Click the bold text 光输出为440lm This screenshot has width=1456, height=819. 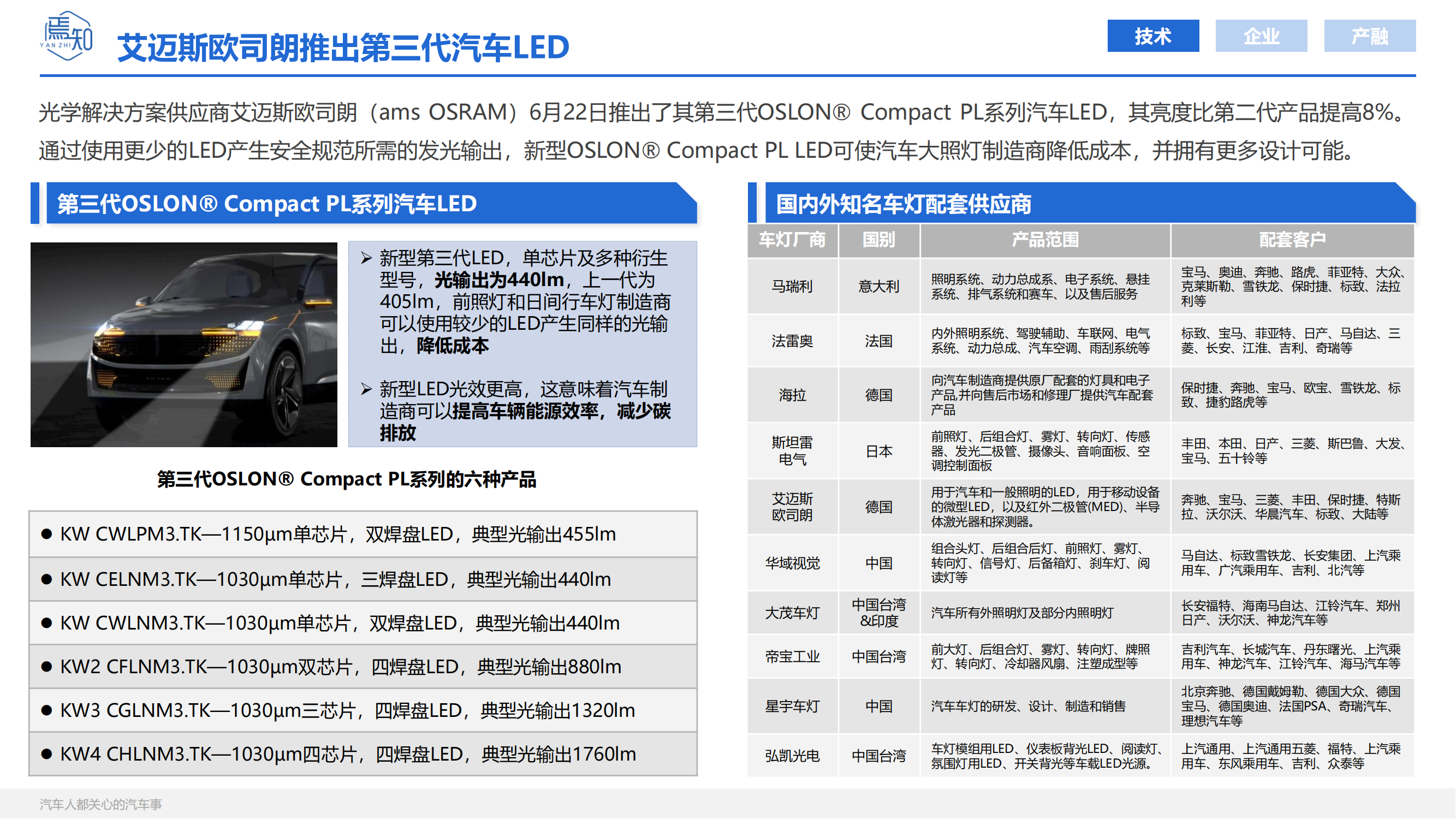coord(500,280)
